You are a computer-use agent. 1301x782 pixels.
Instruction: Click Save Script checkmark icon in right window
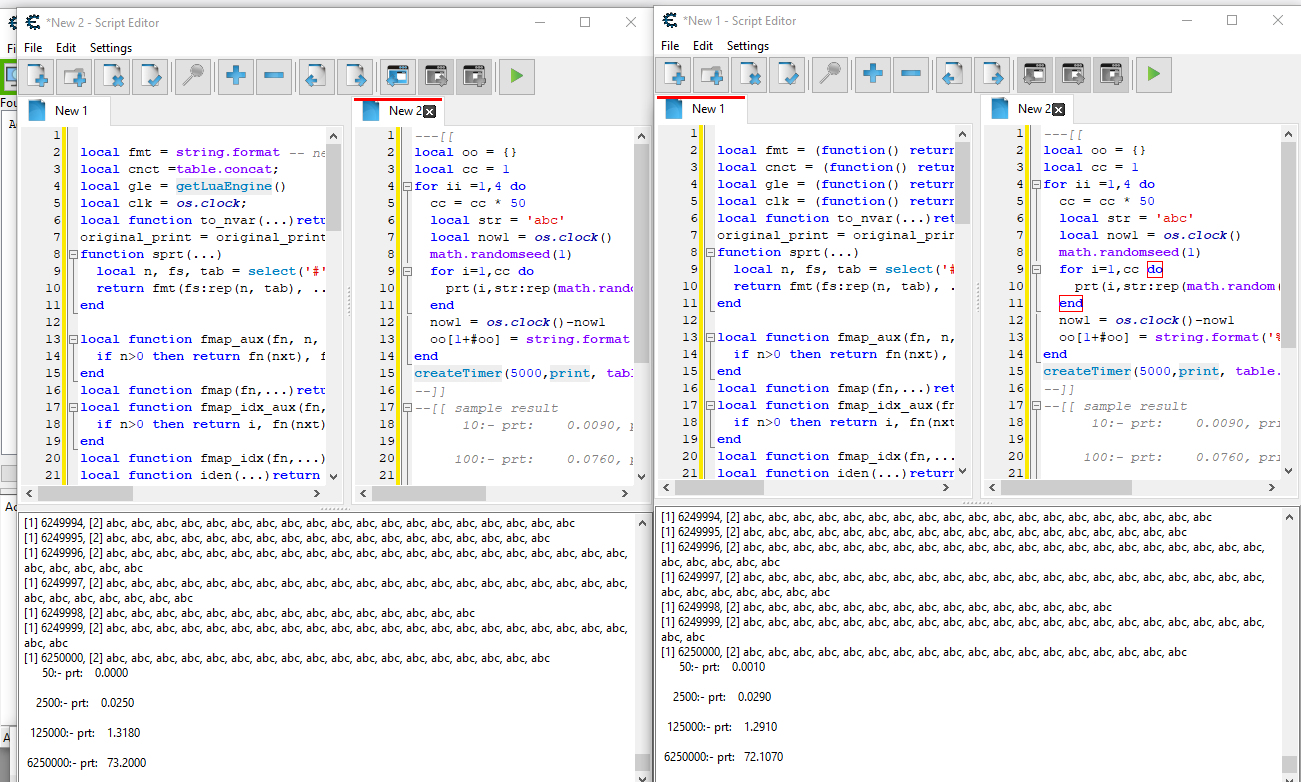[789, 75]
